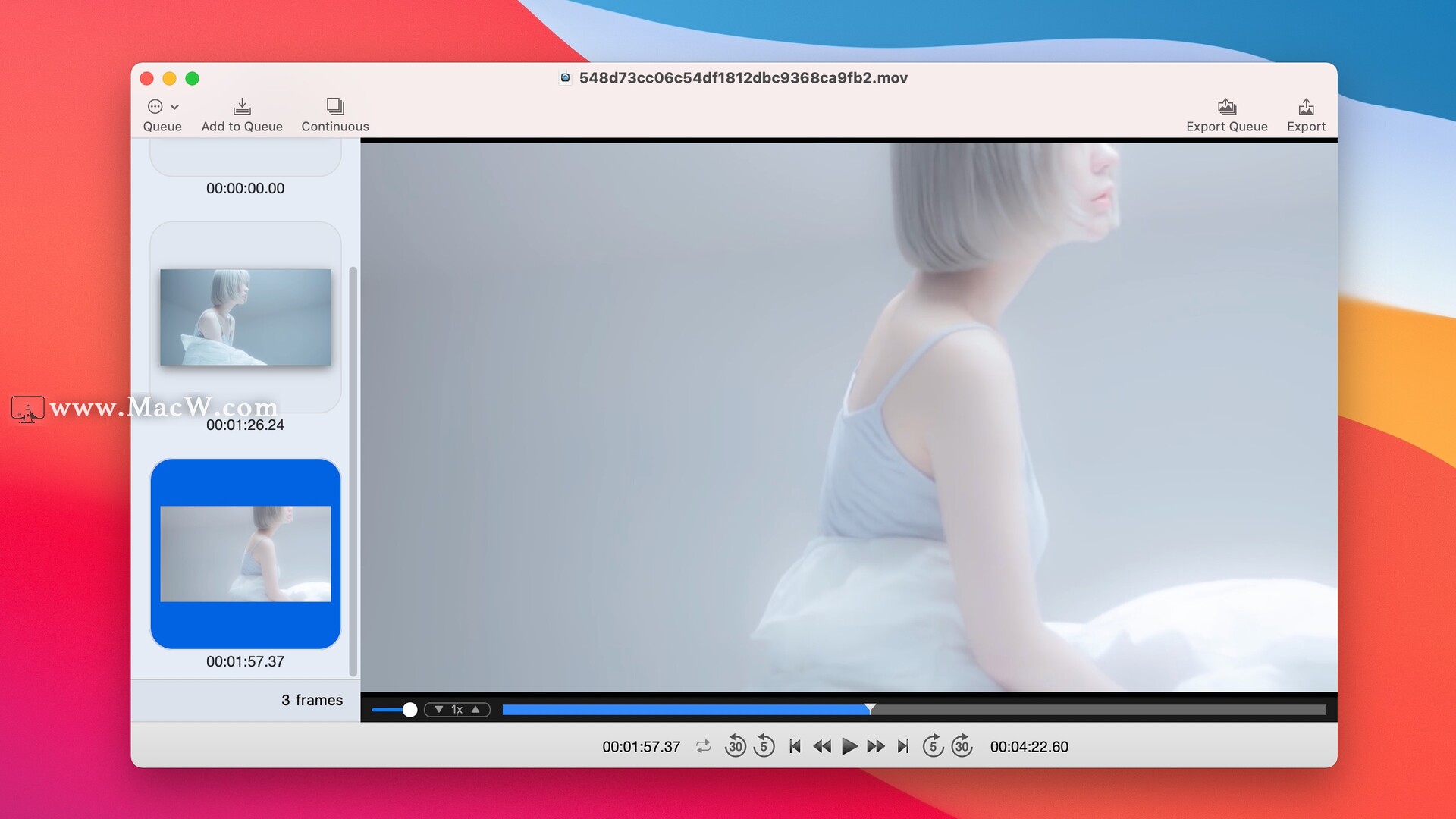Select the Continuous capture mode icon
1456x819 pixels.
(x=334, y=106)
